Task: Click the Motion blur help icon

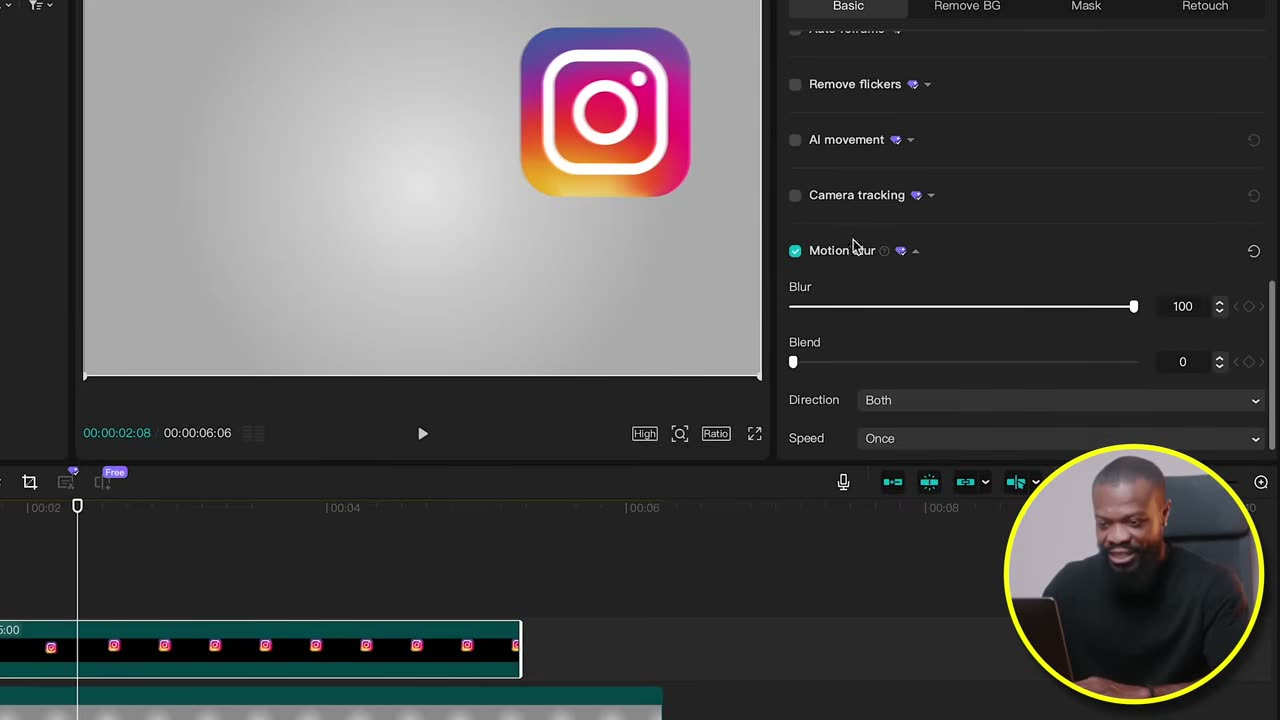Action: point(884,251)
